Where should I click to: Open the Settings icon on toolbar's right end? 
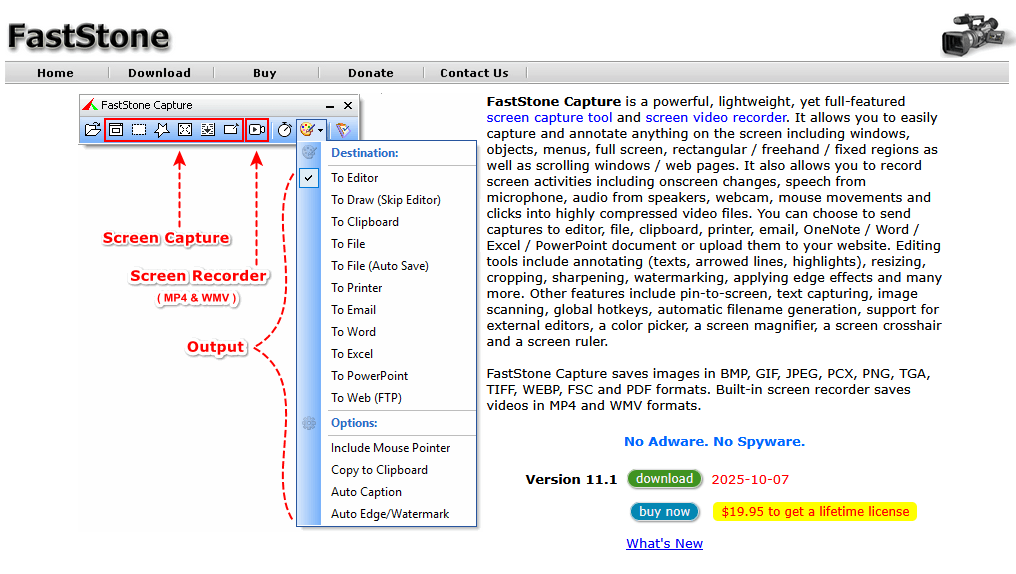coord(342,129)
